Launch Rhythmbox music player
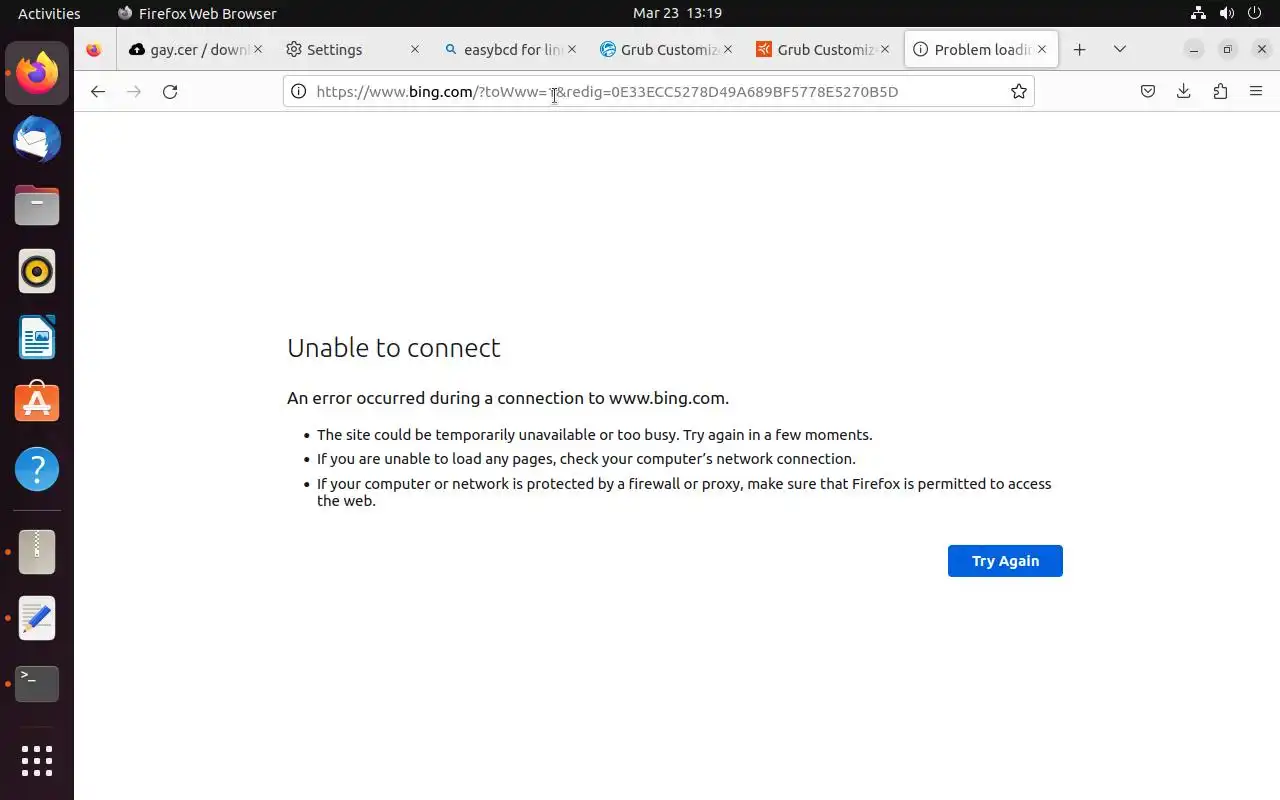The width and height of the screenshot is (1280, 800). [x=37, y=271]
